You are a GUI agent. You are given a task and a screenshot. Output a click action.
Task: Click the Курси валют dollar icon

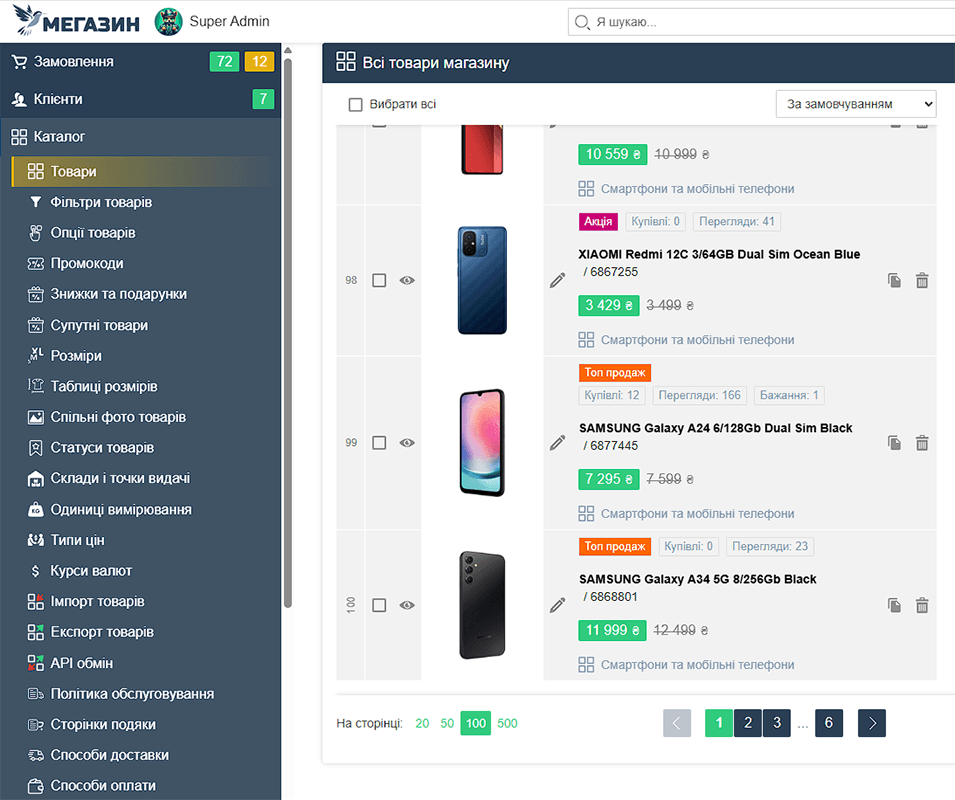coord(35,571)
